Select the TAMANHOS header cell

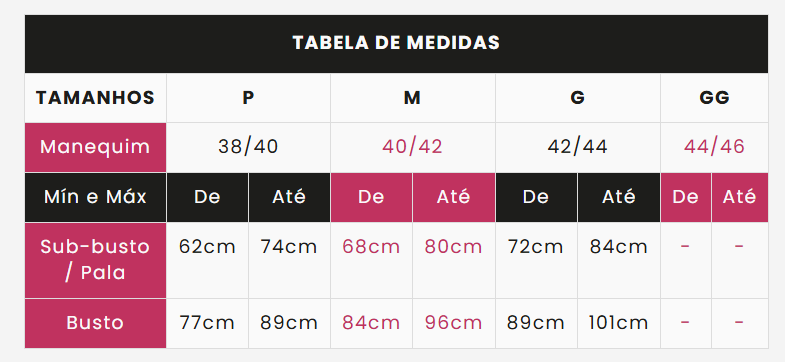point(95,98)
